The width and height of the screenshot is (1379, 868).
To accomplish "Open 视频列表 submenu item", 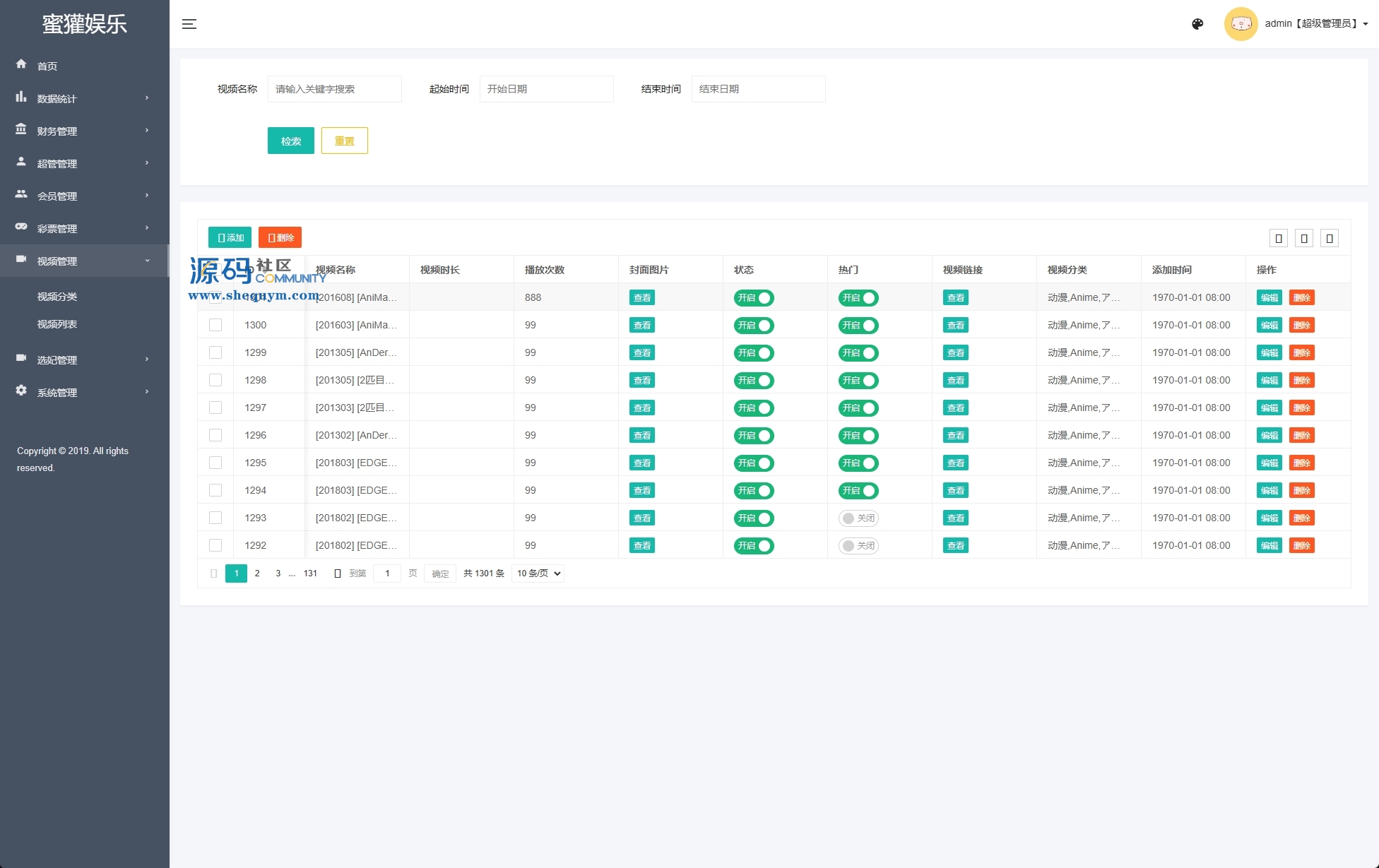I will click(57, 324).
